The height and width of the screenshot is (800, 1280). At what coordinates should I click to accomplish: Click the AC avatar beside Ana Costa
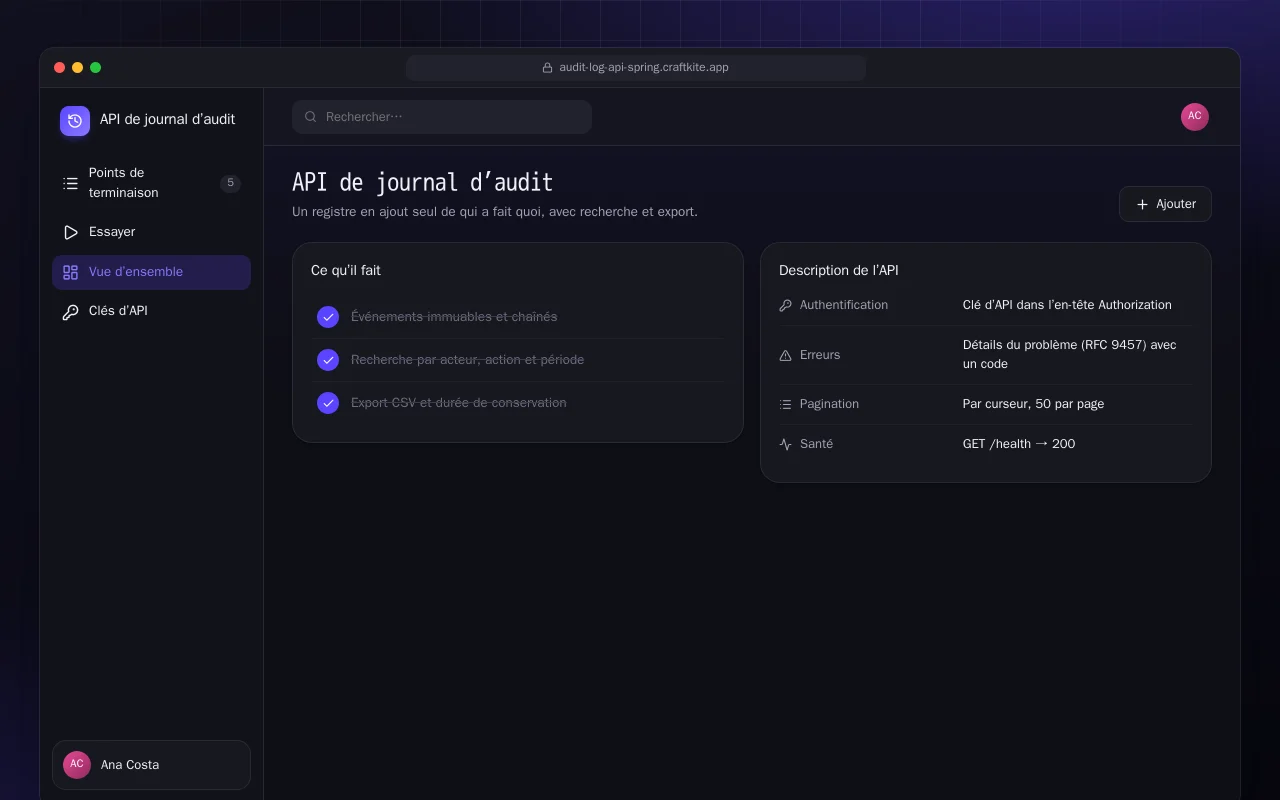point(77,764)
